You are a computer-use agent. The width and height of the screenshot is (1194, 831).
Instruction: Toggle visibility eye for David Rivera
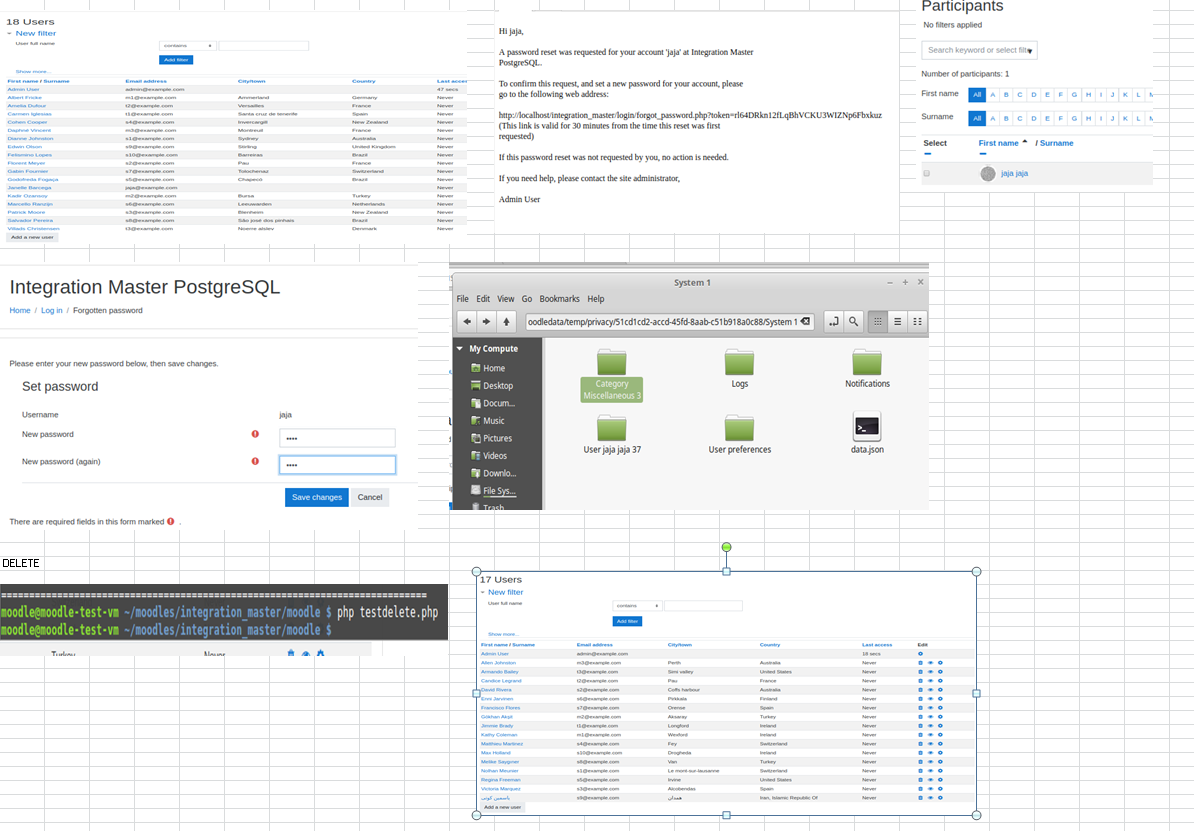[930, 690]
